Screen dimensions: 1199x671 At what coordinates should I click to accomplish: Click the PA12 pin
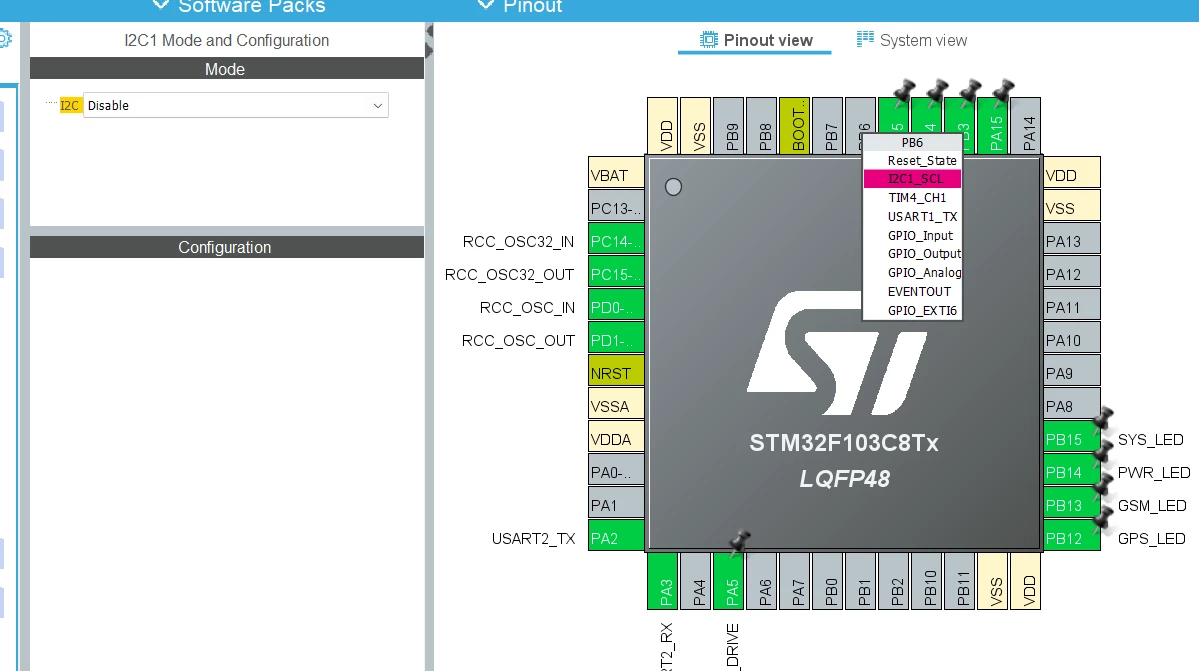(x=1072, y=274)
